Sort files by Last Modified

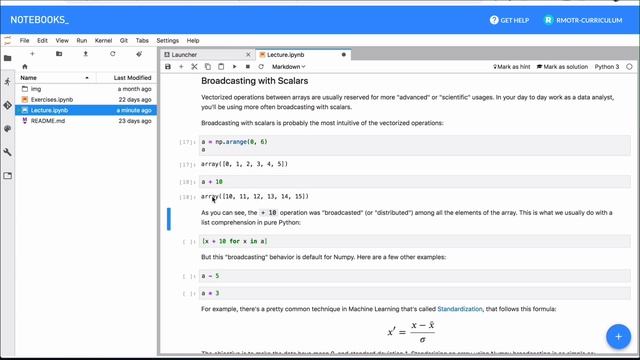[x=127, y=78]
